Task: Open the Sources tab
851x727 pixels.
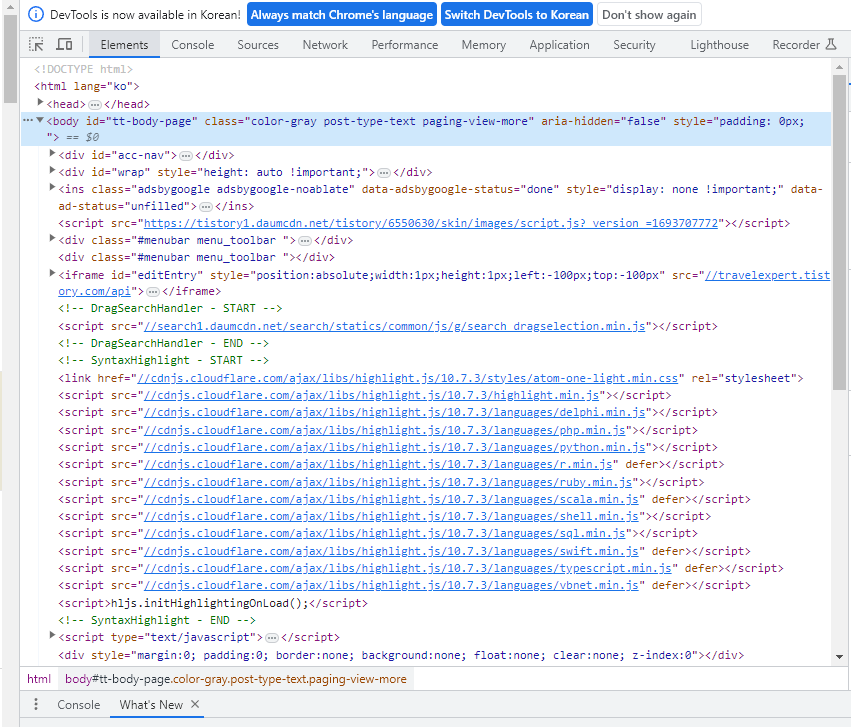Action: 258,44
